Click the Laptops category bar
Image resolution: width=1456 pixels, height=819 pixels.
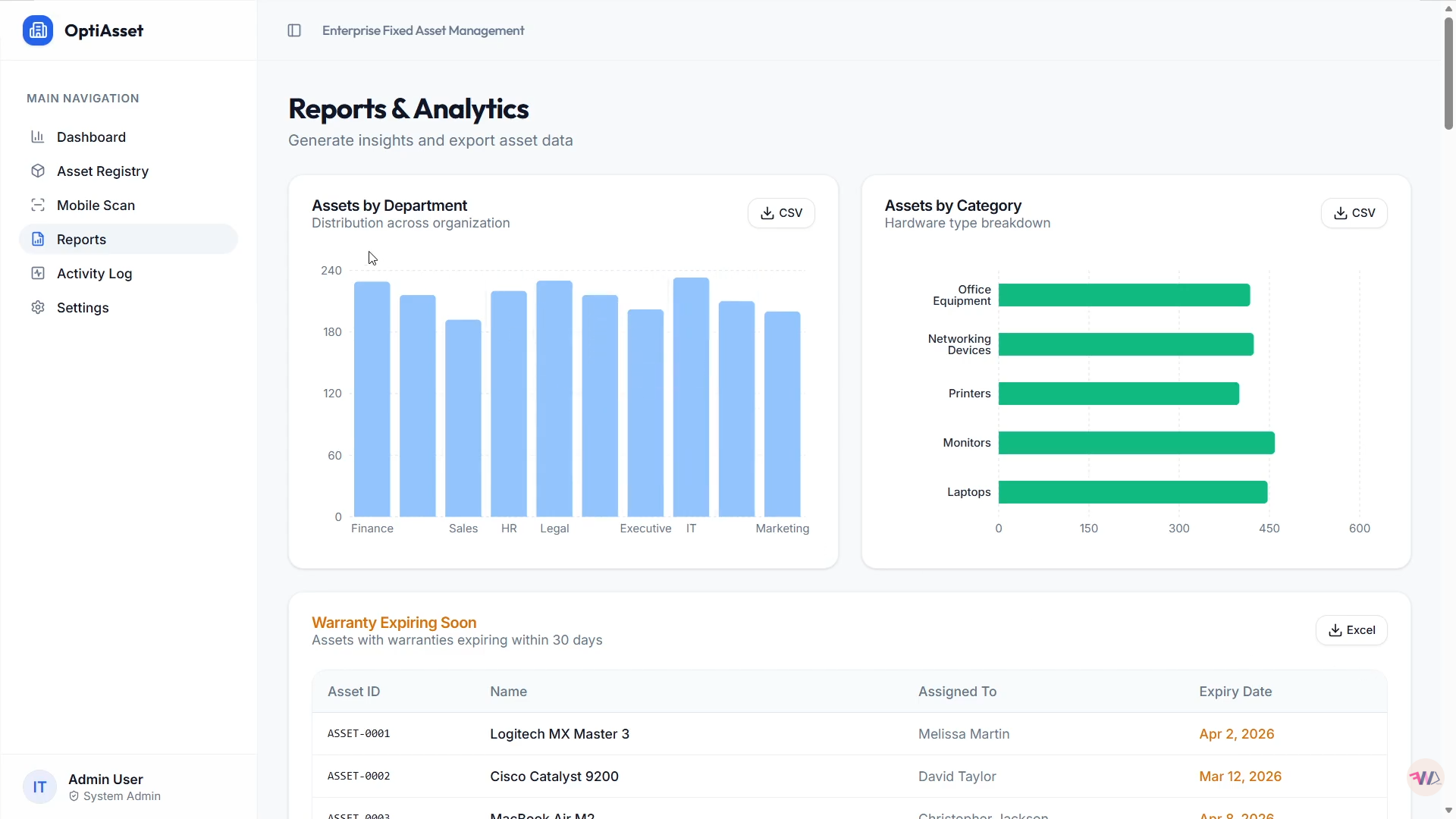pyautogui.click(x=1133, y=492)
